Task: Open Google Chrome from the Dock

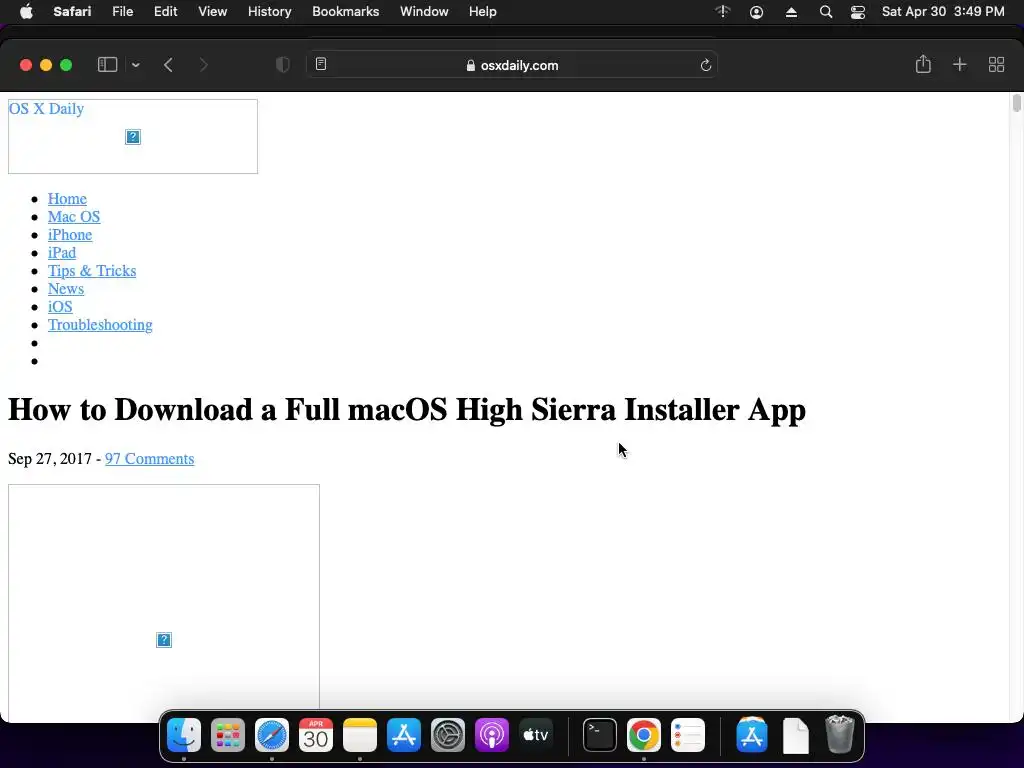Action: 643,735
